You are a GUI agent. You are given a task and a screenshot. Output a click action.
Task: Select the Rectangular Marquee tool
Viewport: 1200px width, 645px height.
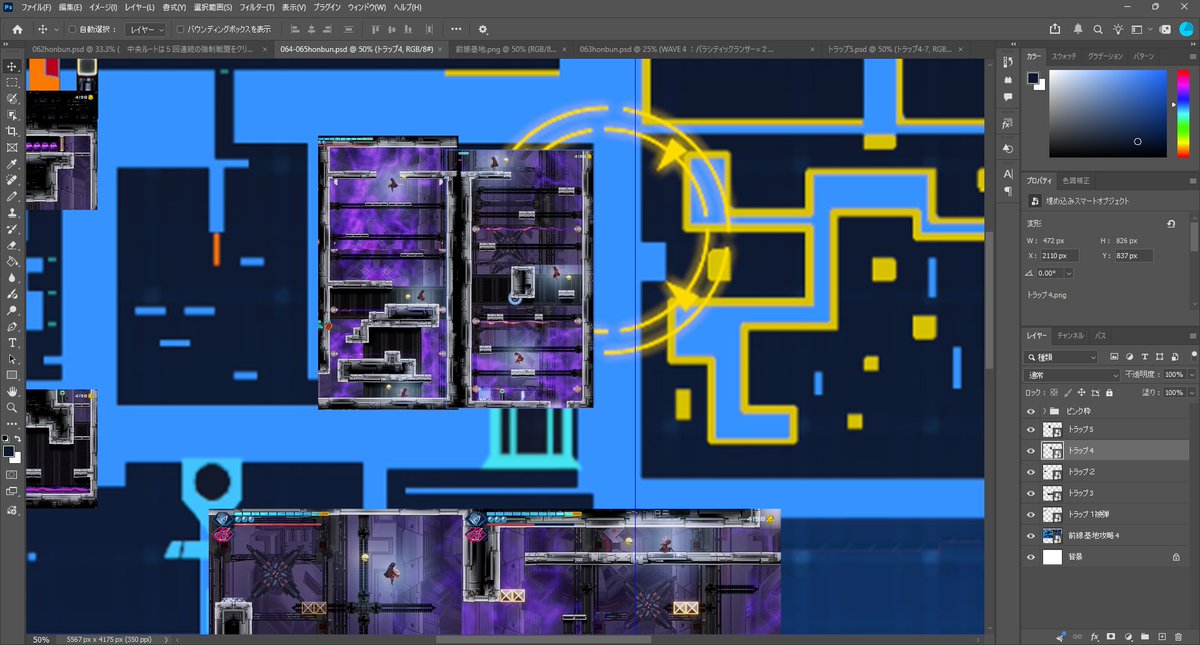(x=12, y=82)
